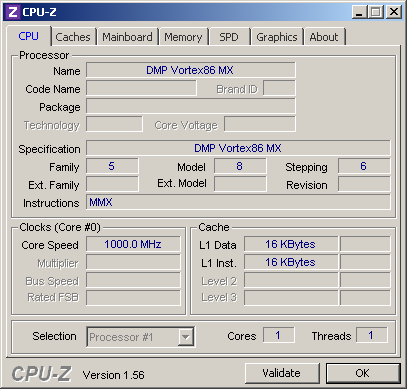The width and height of the screenshot is (407, 389).
Task: Click the Validate button
Action: point(282,373)
